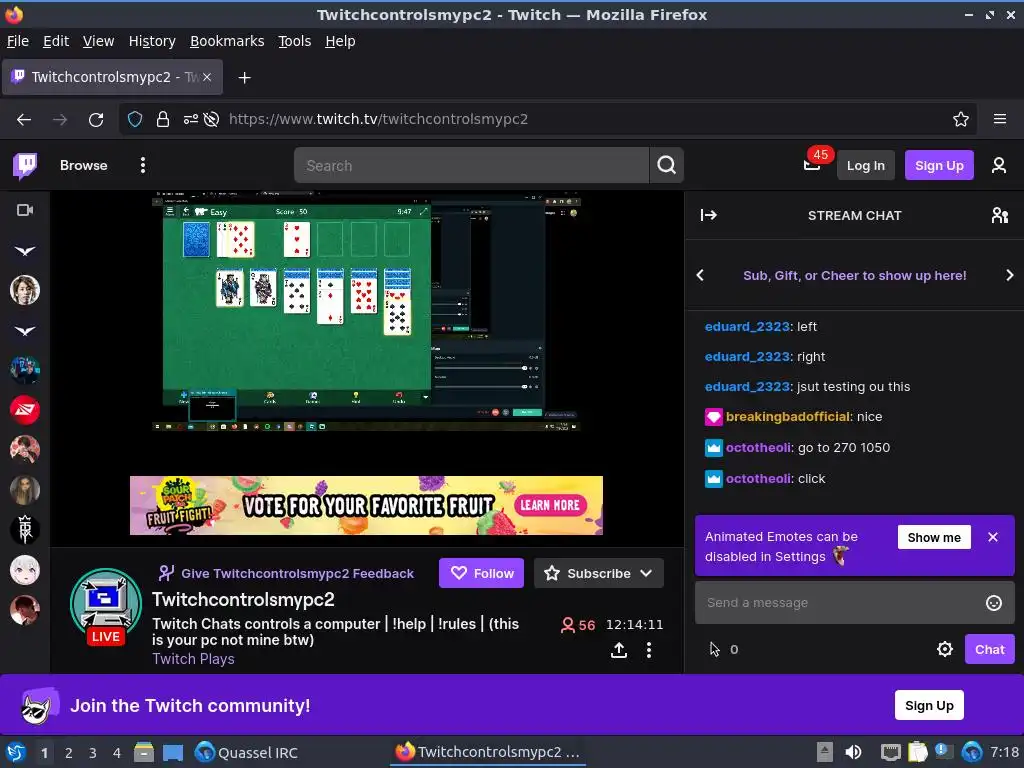
Task: Open the Edit menu
Action: (x=56, y=41)
